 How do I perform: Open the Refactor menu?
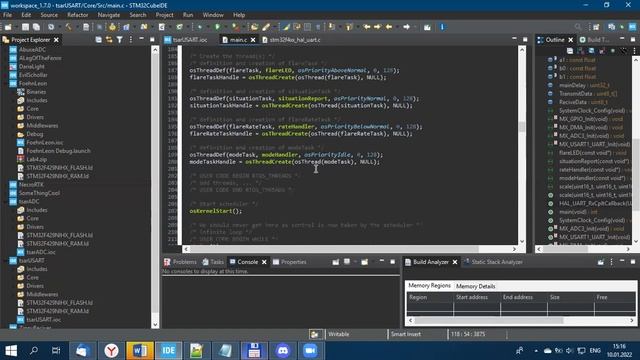pos(78,15)
